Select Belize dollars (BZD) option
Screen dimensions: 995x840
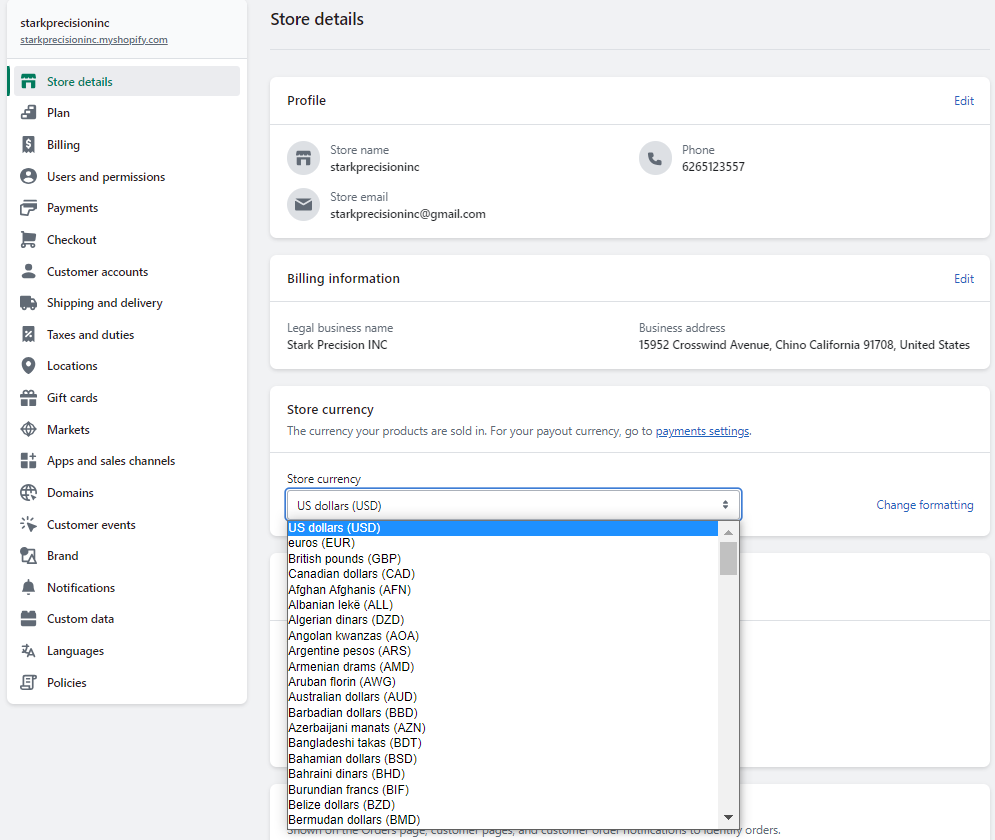[x=503, y=804]
